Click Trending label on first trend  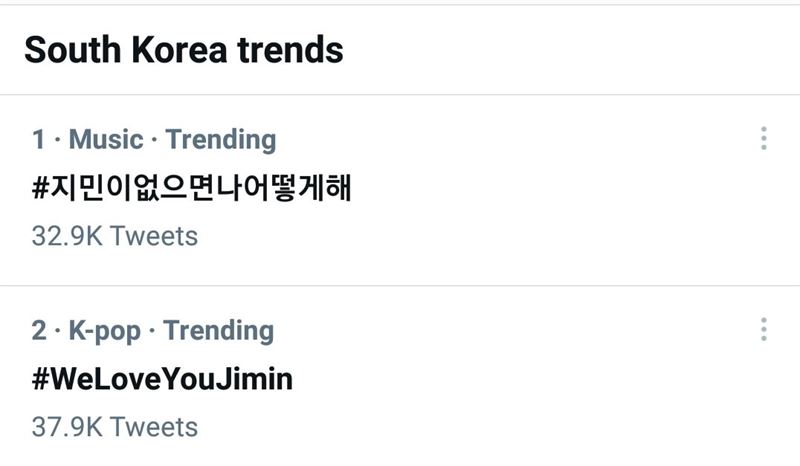(x=221, y=139)
